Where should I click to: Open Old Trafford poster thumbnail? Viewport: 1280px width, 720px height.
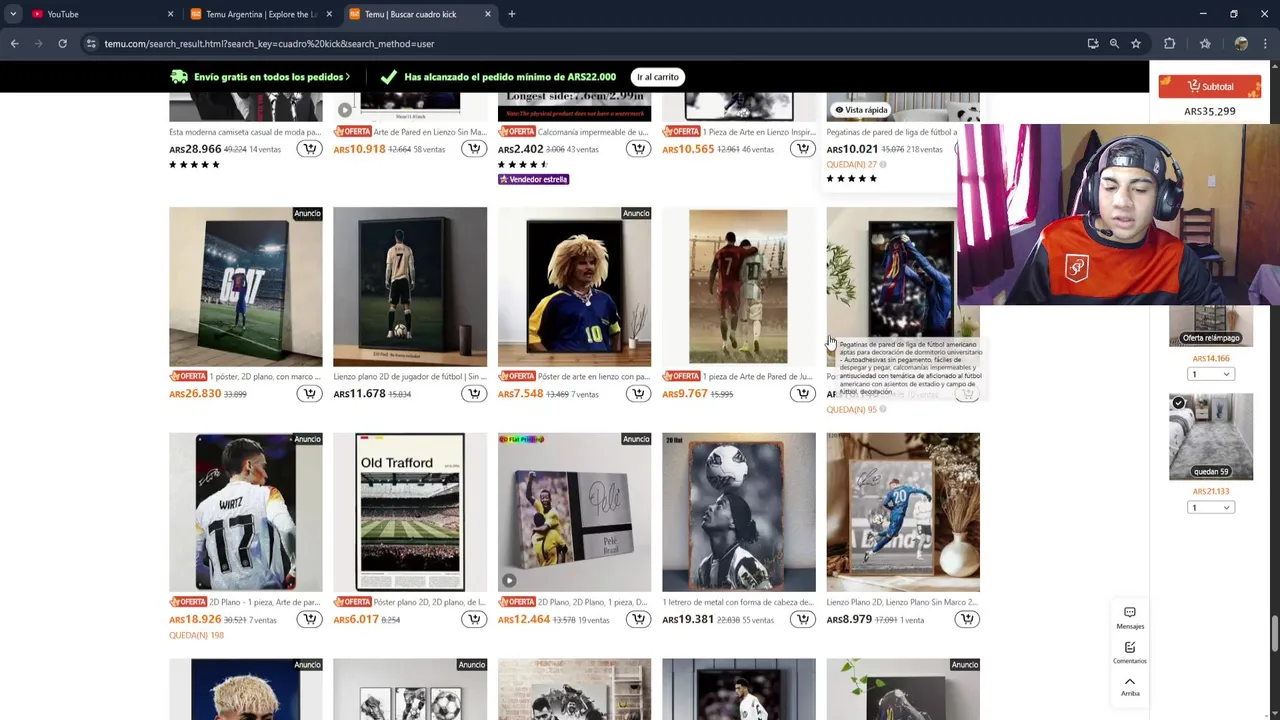pos(410,512)
